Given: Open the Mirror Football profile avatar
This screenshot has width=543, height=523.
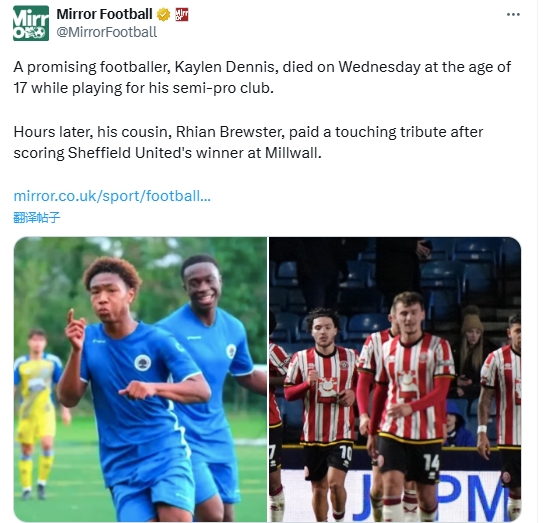Looking at the screenshot, I should tap(31, 23).
